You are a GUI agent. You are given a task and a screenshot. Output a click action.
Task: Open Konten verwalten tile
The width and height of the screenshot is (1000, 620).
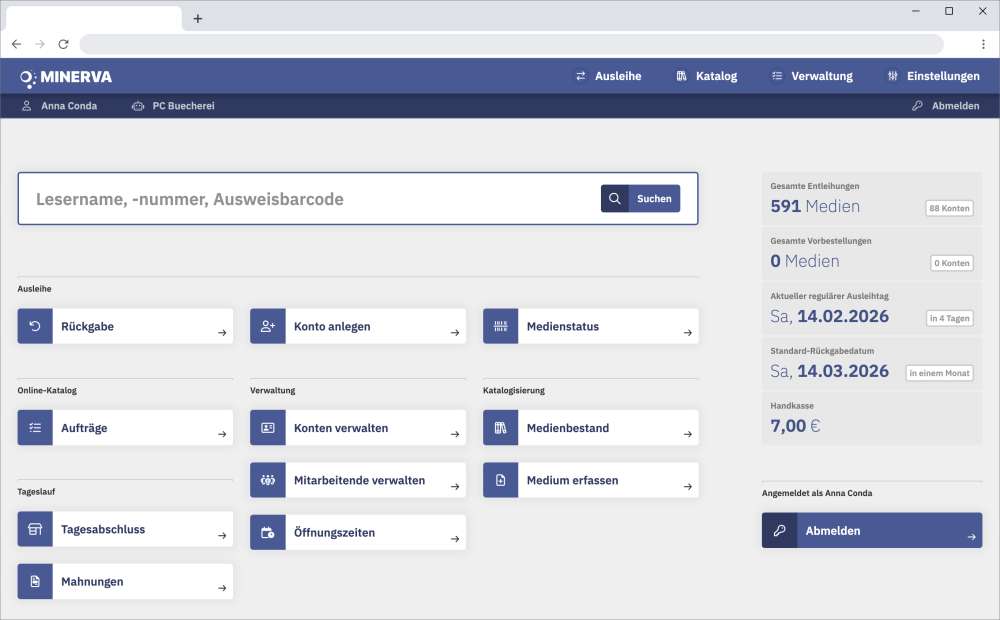click(x=358, y=428)
